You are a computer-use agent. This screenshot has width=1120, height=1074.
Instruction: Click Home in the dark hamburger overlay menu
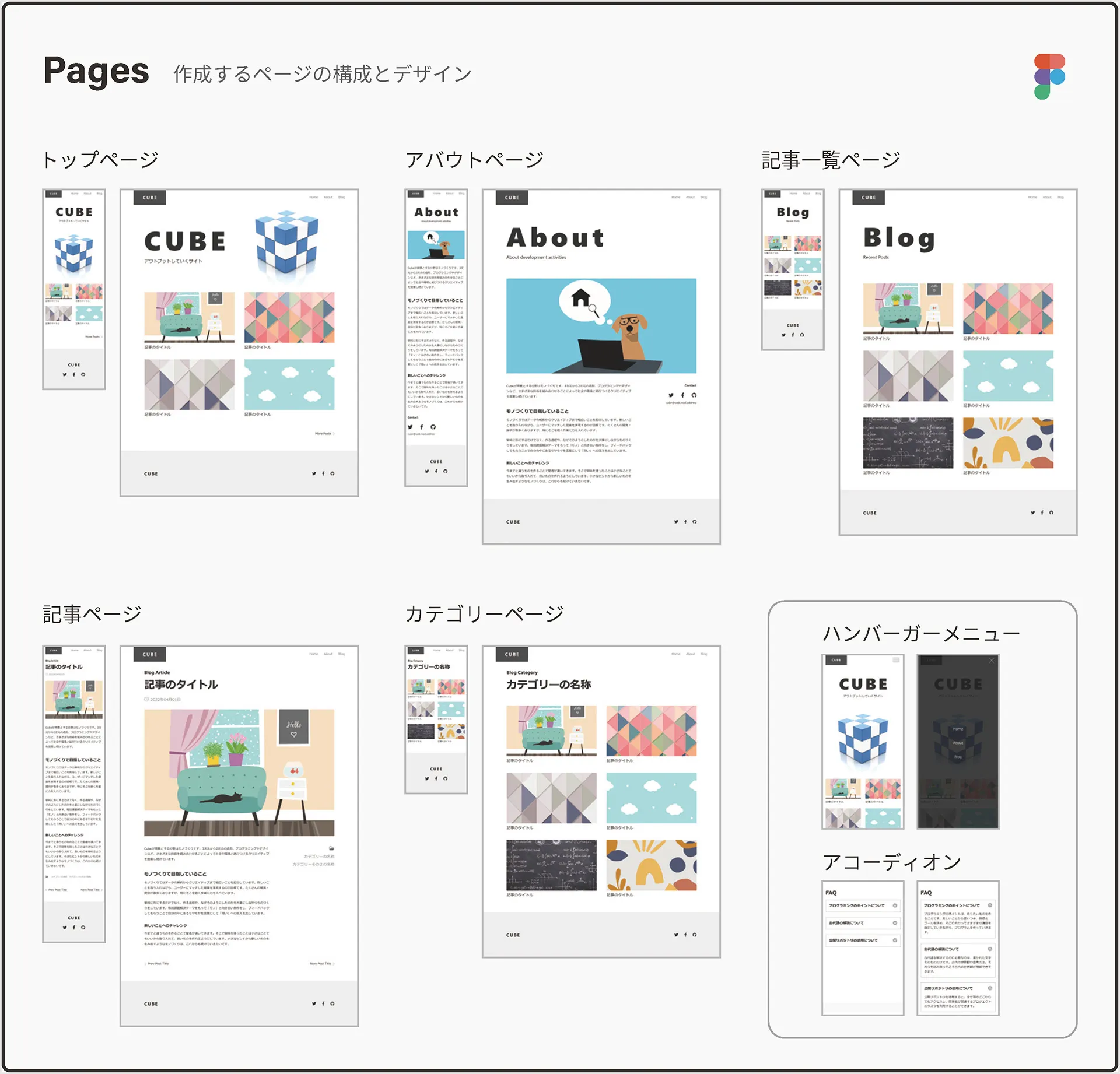pos(958,729)
